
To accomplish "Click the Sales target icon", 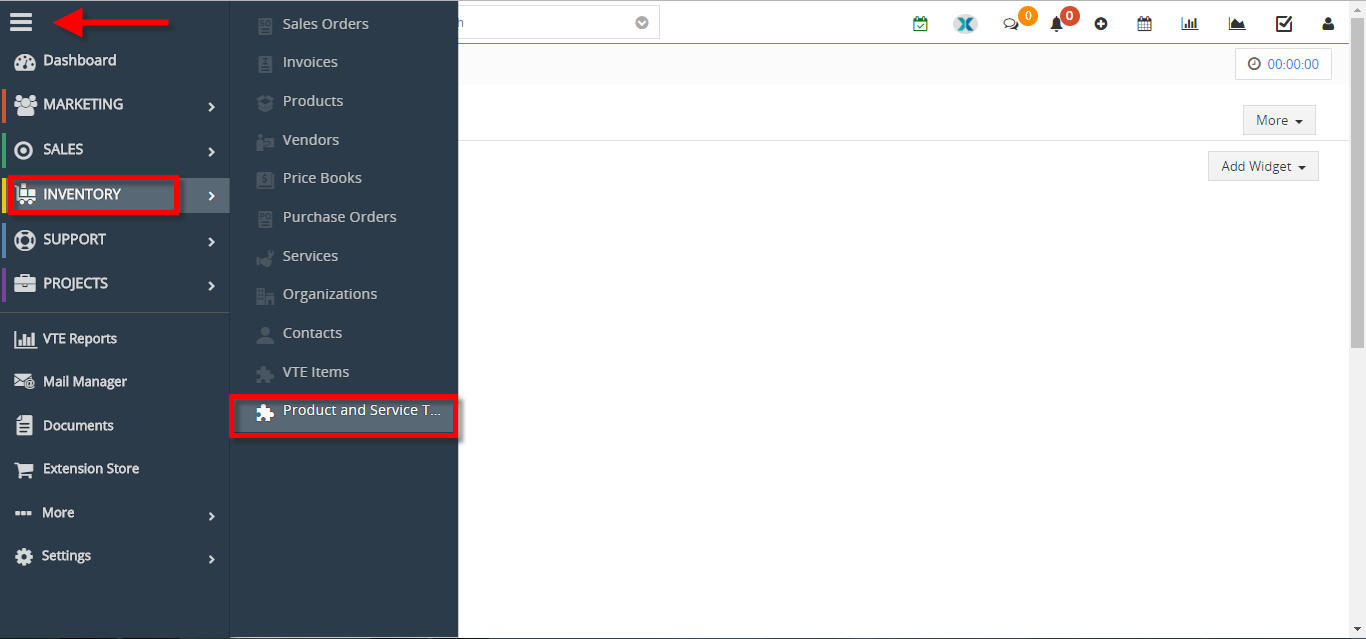I will click(x=25, y=150).
